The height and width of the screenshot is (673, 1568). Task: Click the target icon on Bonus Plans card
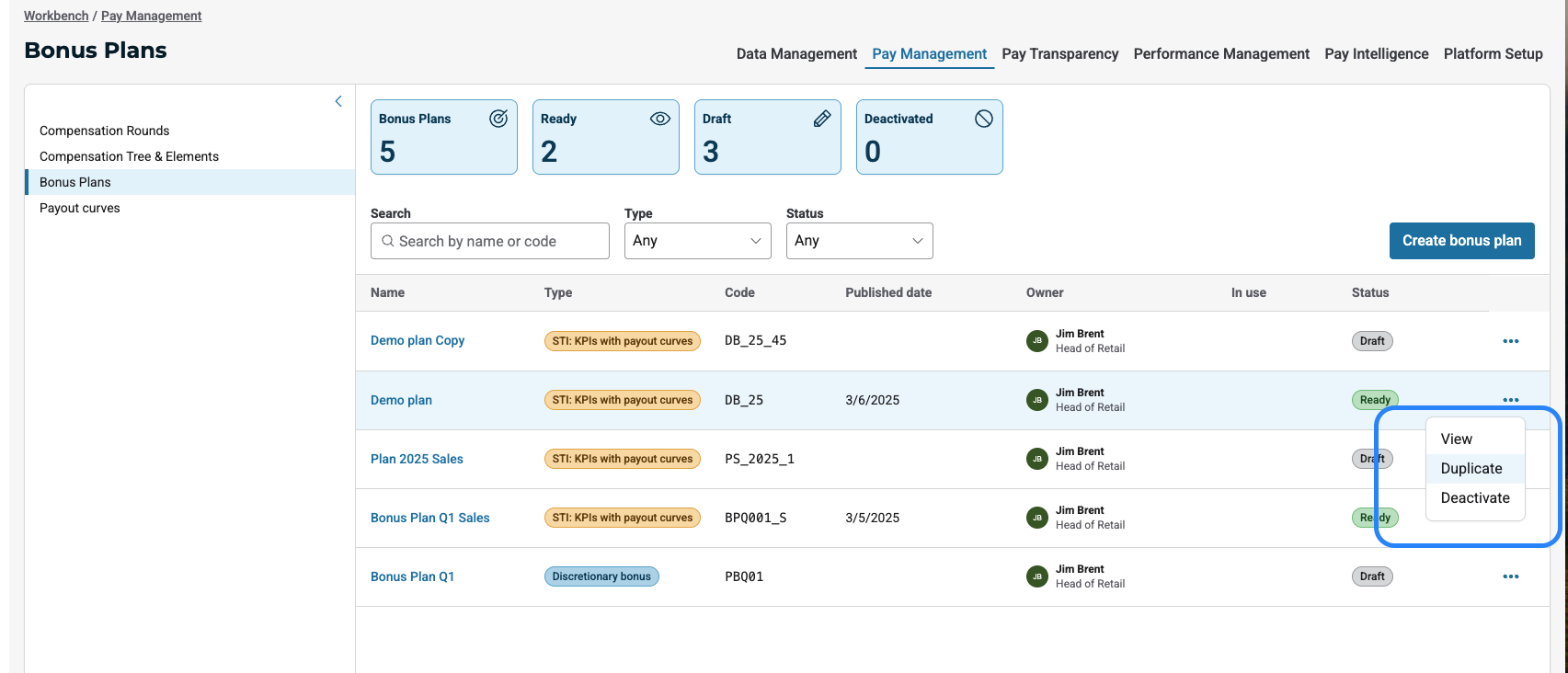[498, 119]
